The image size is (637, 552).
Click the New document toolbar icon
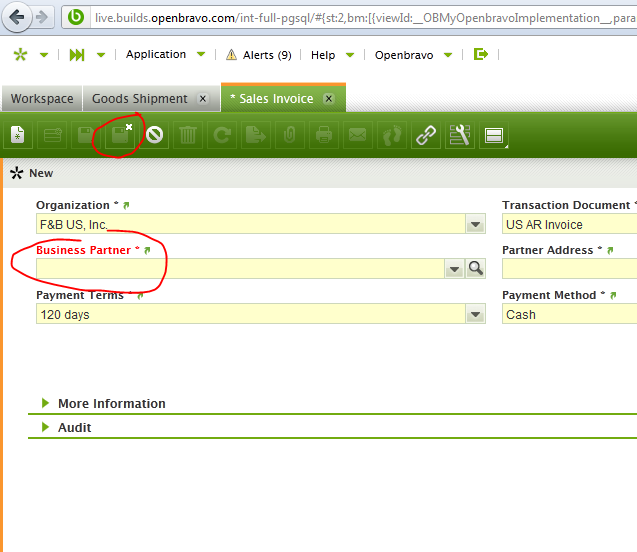point(18,135)
